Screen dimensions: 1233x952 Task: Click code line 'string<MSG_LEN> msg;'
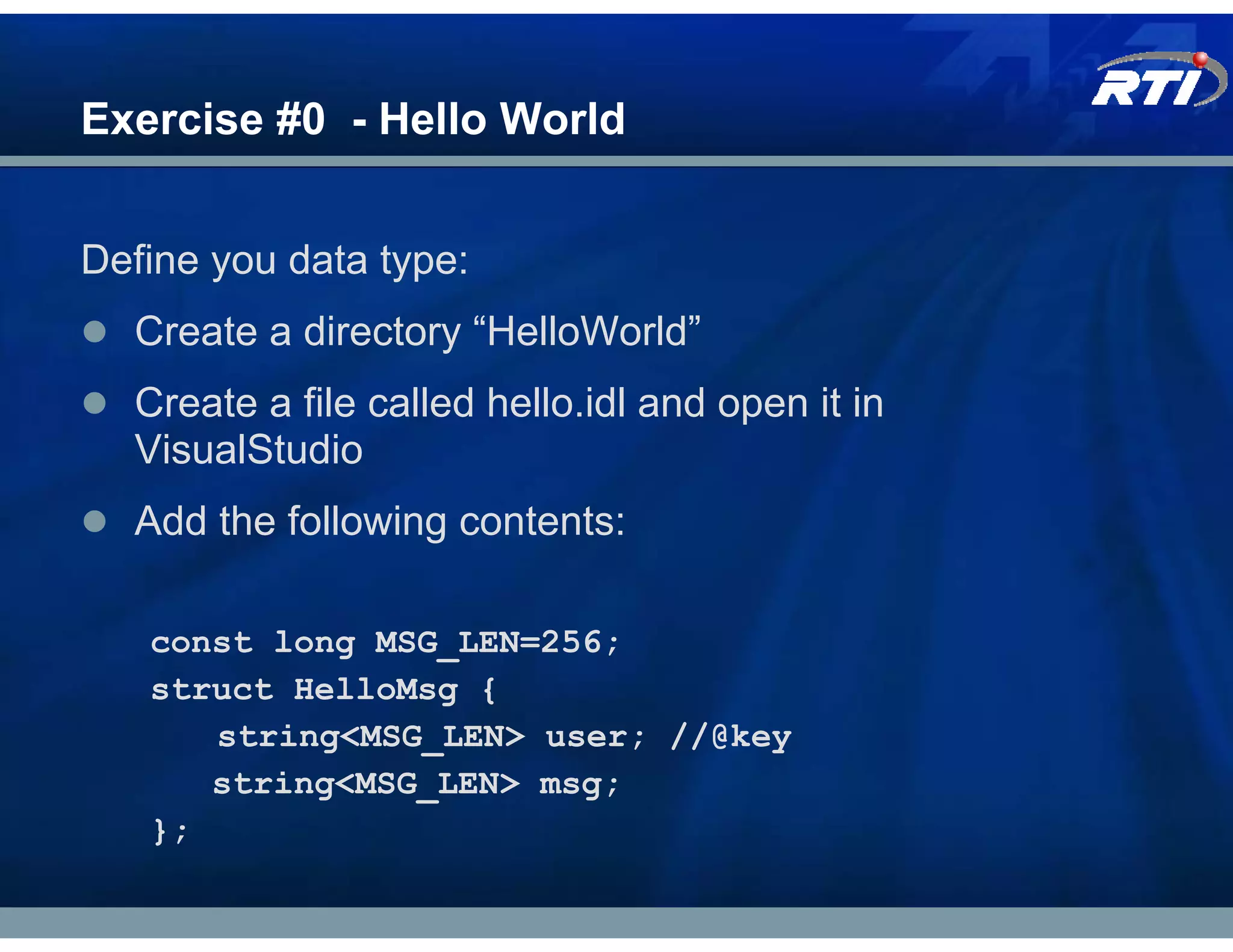[416, 784]
